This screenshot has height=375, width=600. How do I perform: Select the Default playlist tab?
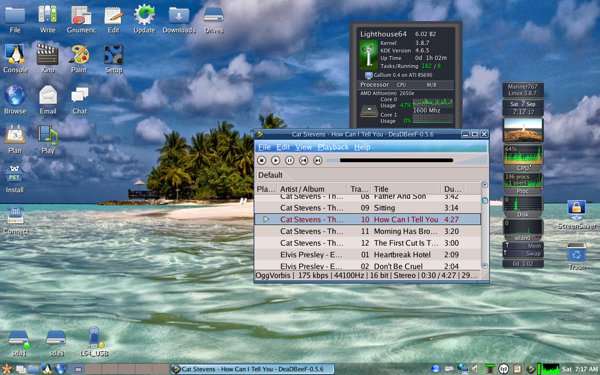coord(270,175)
